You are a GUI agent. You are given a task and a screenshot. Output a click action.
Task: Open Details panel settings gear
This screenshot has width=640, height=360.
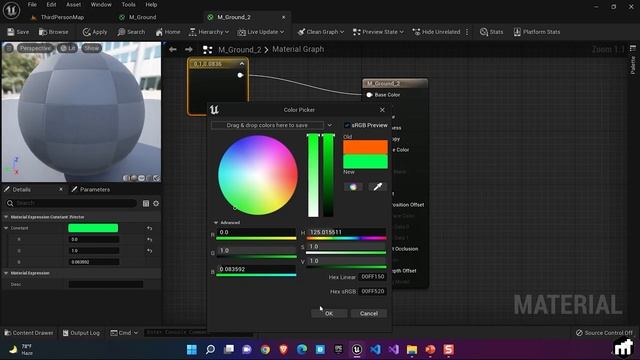[156, 203]
